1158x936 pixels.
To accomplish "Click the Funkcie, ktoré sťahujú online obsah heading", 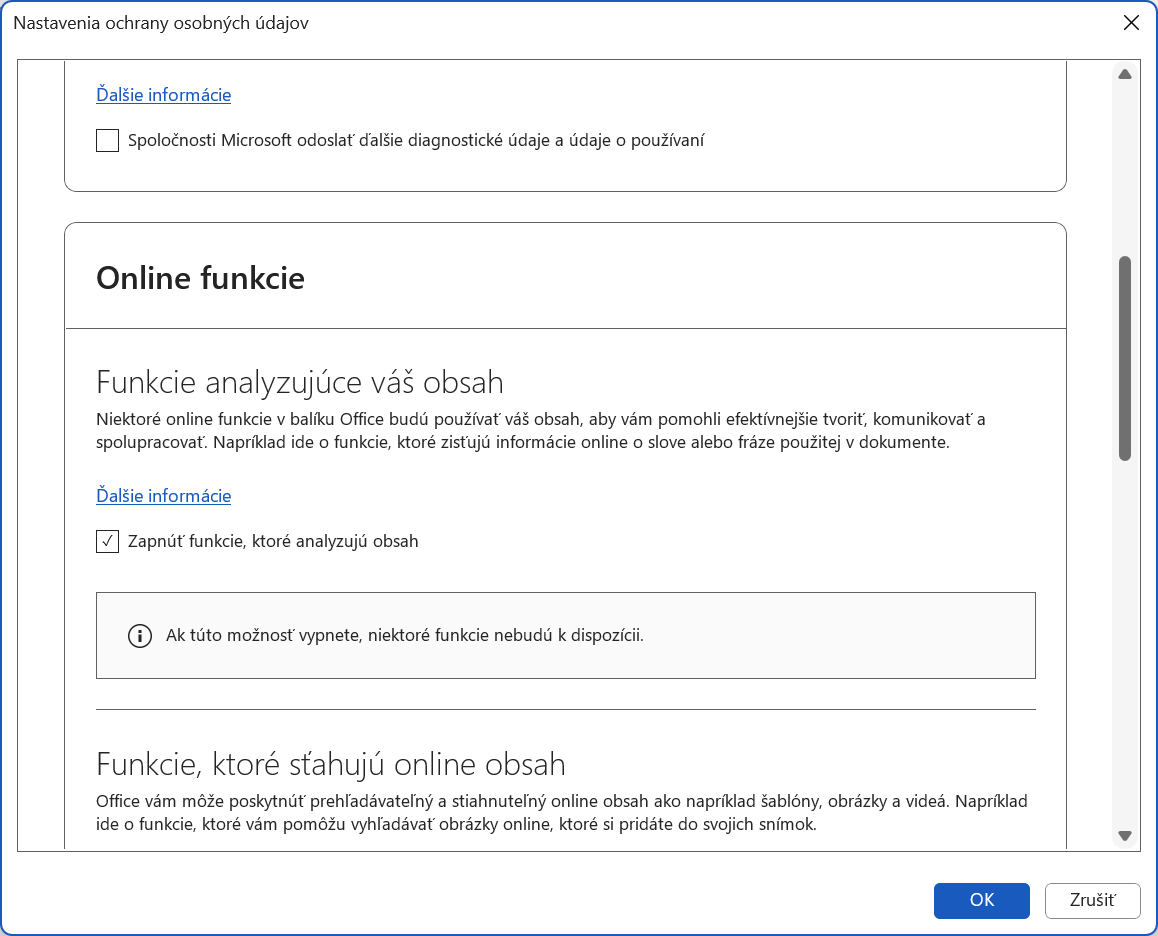I will point(330,764).
